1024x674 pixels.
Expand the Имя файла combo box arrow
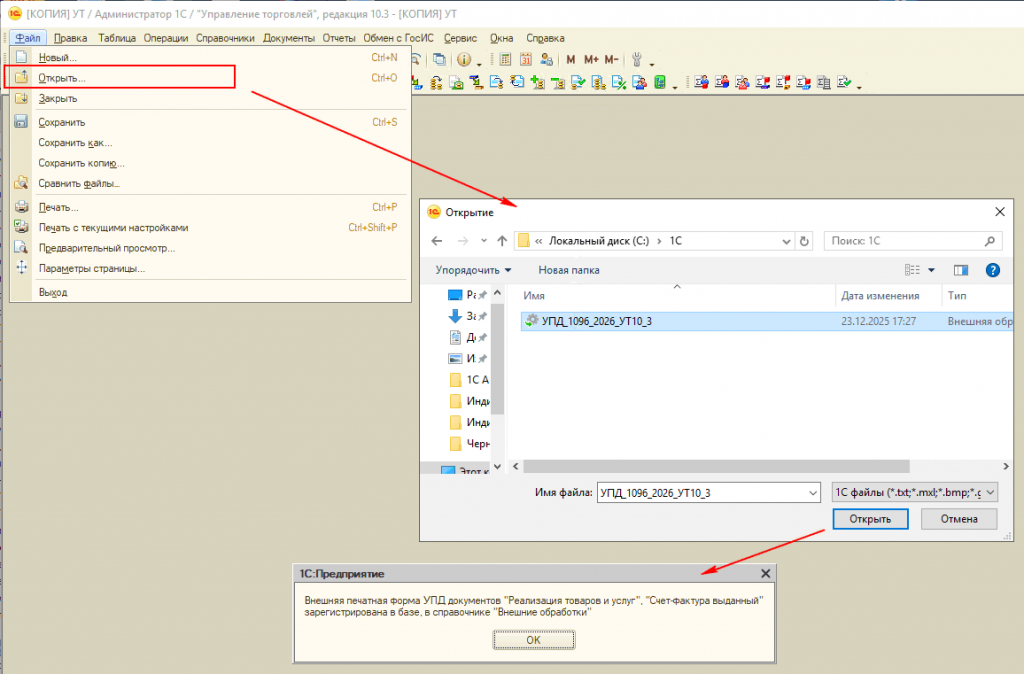pos(811,492)
